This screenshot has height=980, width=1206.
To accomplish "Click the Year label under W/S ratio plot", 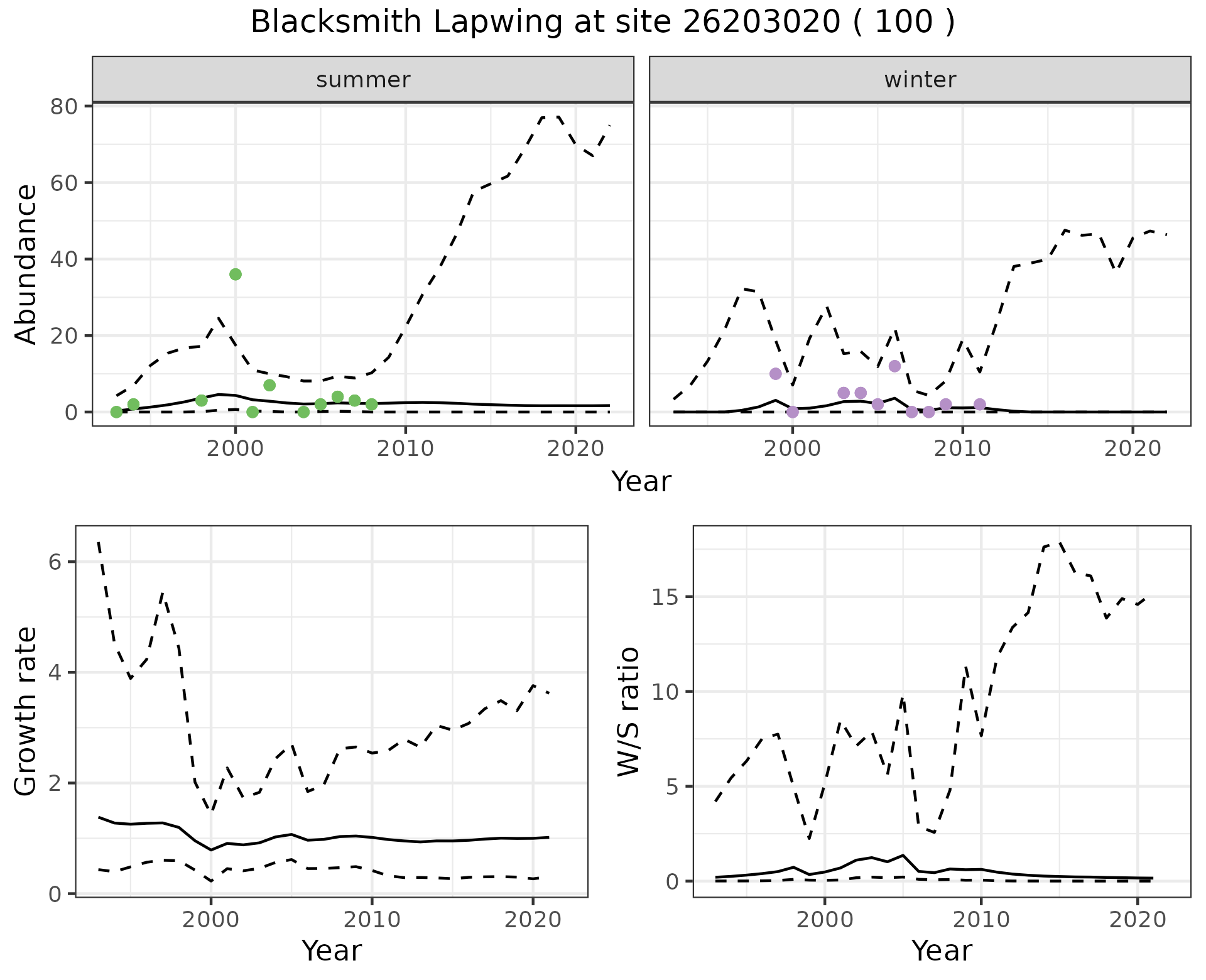I will point(941,950).
